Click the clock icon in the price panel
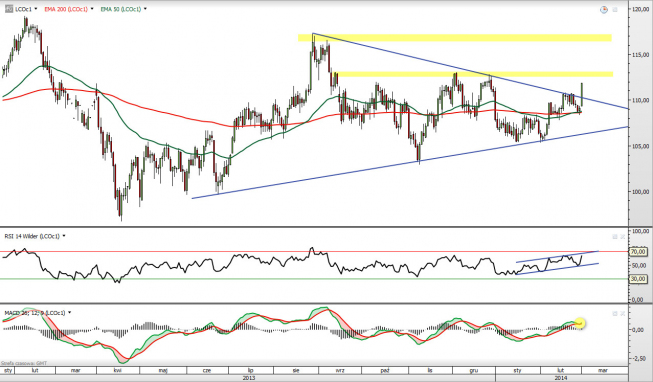The height and width of the screenshot is (382, 653). (603, 9)
